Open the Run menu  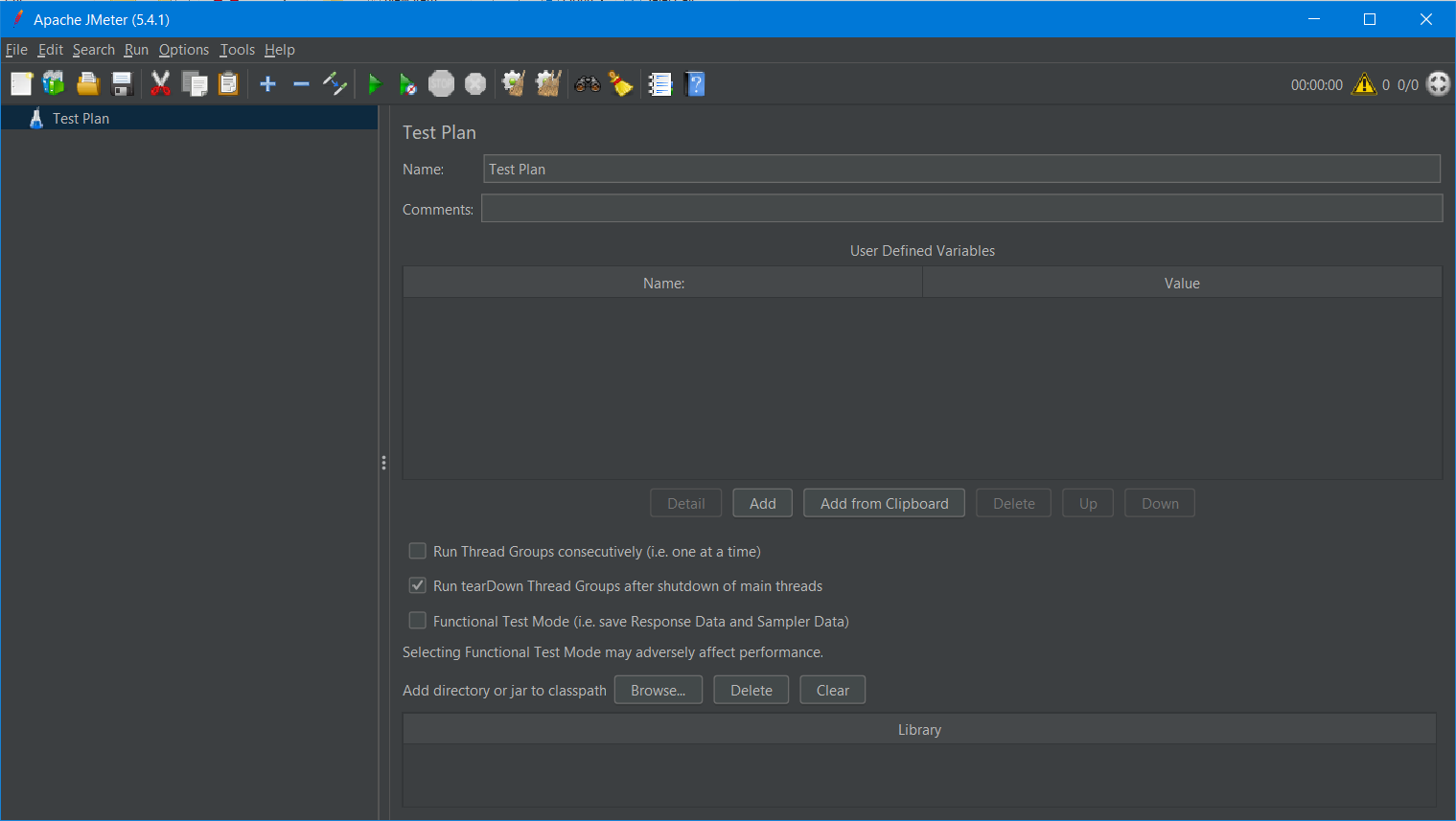(x=136, y=50)
